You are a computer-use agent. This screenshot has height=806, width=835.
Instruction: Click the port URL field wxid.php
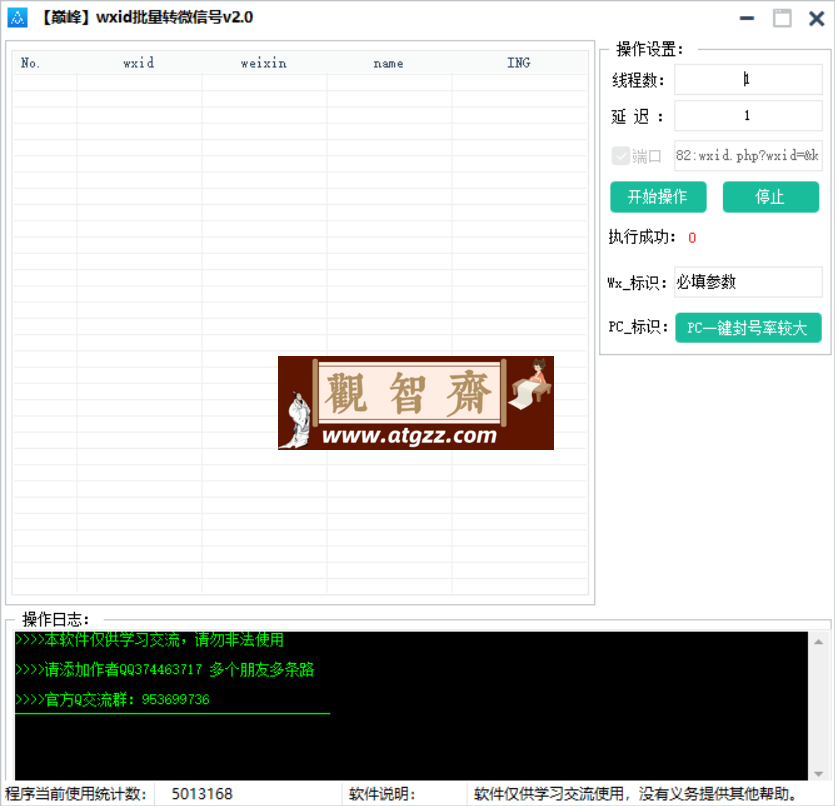point(748,155)
